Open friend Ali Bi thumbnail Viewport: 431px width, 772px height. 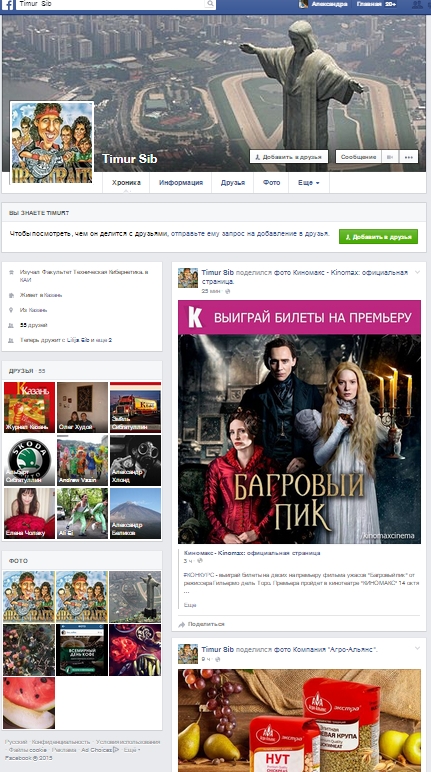tap(82, 513)
